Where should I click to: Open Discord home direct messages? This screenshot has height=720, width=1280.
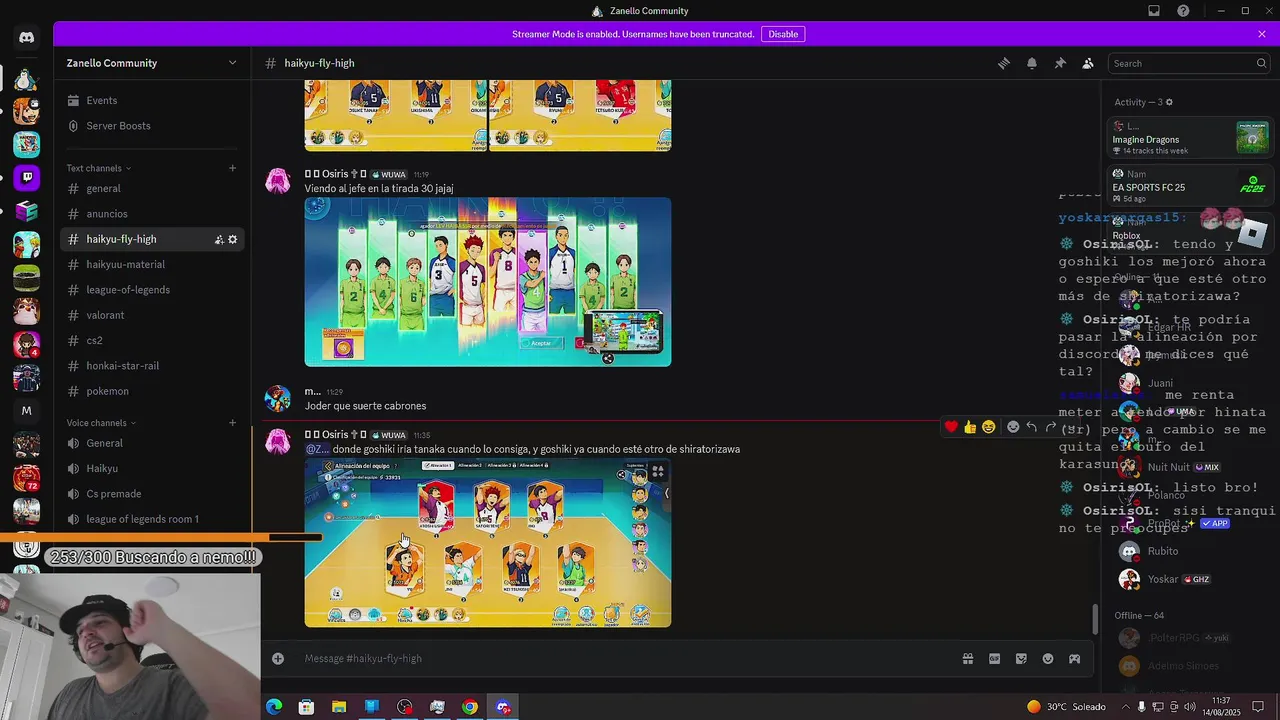pyautogui.click(x=26, y=38)
